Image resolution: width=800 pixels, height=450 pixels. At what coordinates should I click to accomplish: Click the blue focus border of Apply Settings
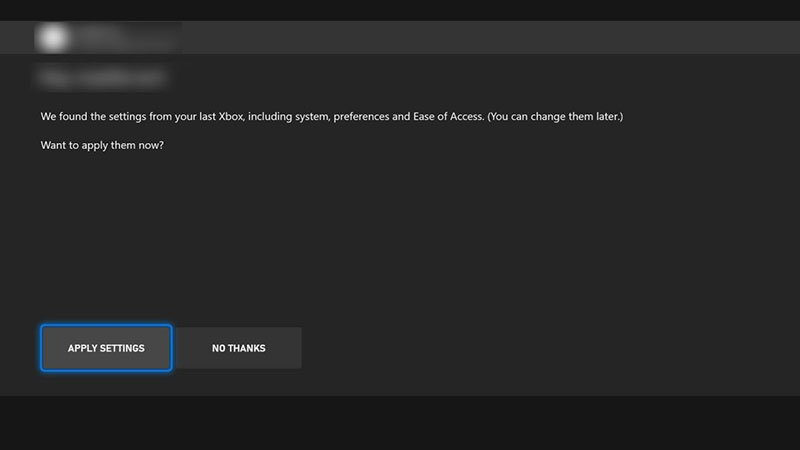tap(41, 348)
